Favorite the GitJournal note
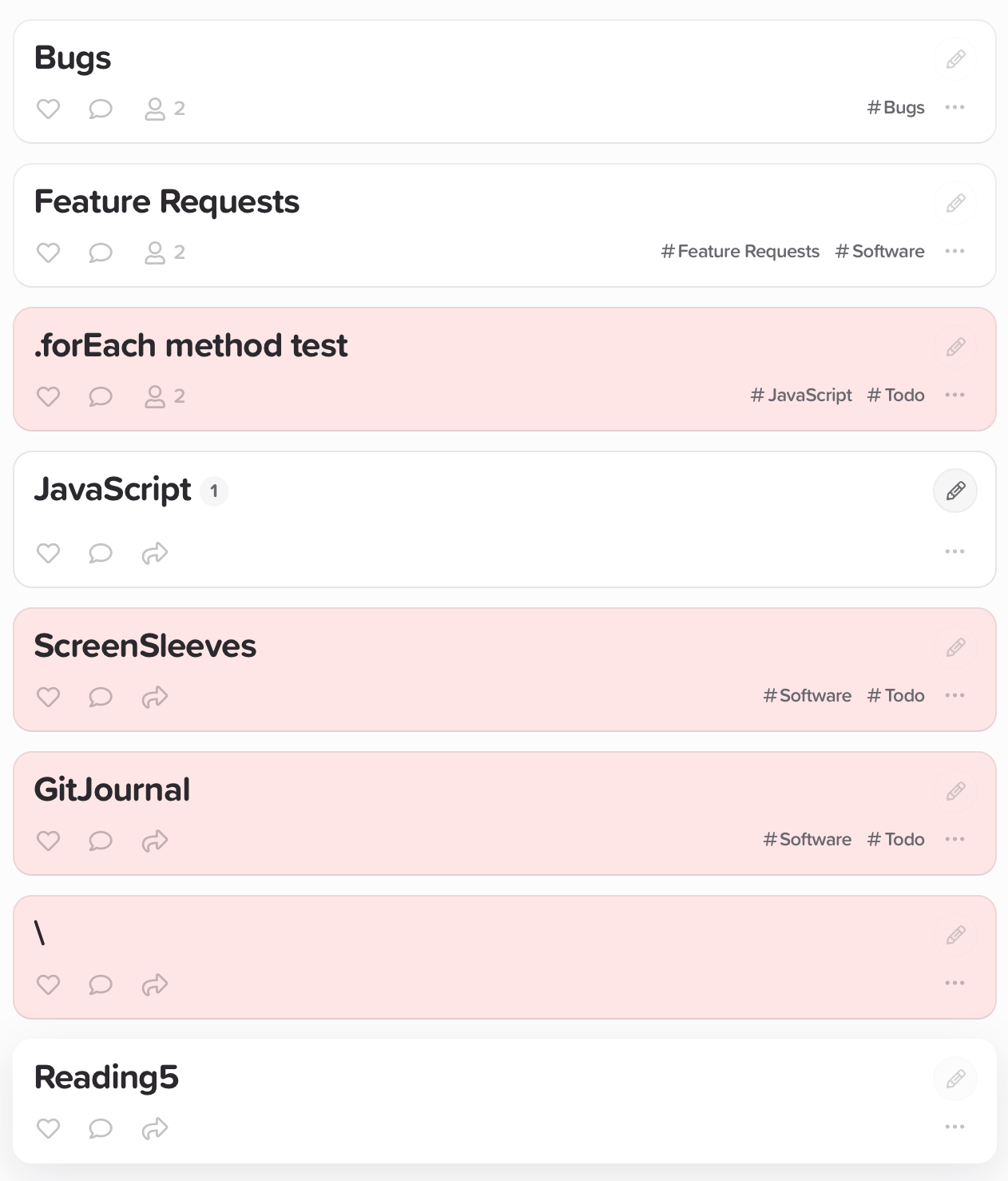 tap(49, 841)
